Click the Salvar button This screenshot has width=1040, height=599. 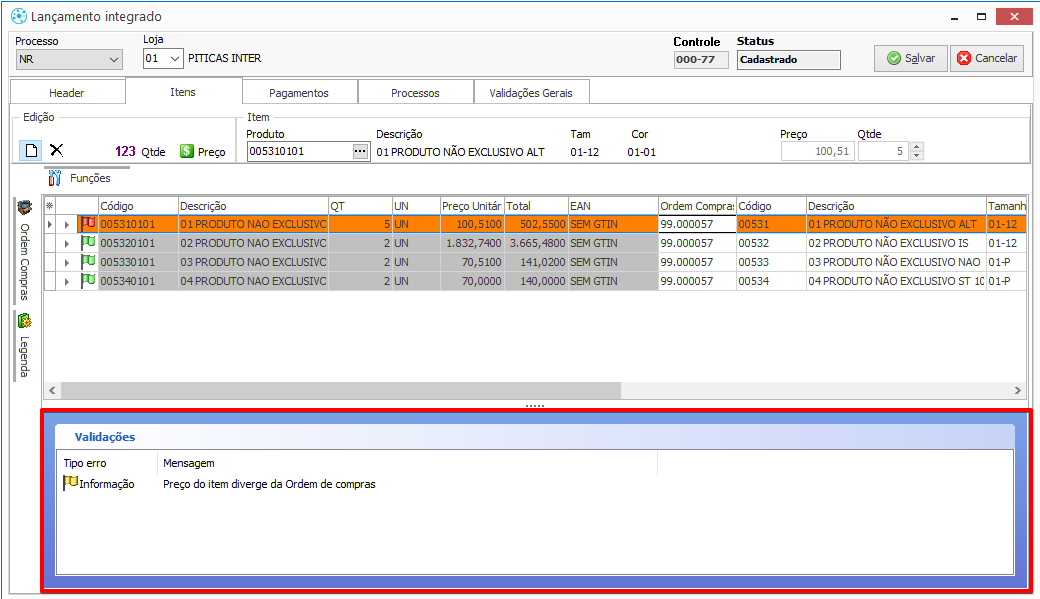click(x=910, y=58)
